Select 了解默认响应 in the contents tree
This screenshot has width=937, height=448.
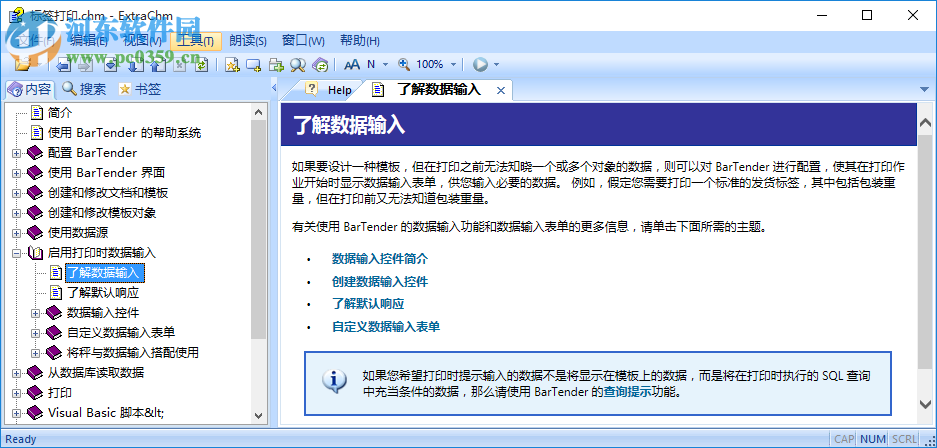(103, 293)
